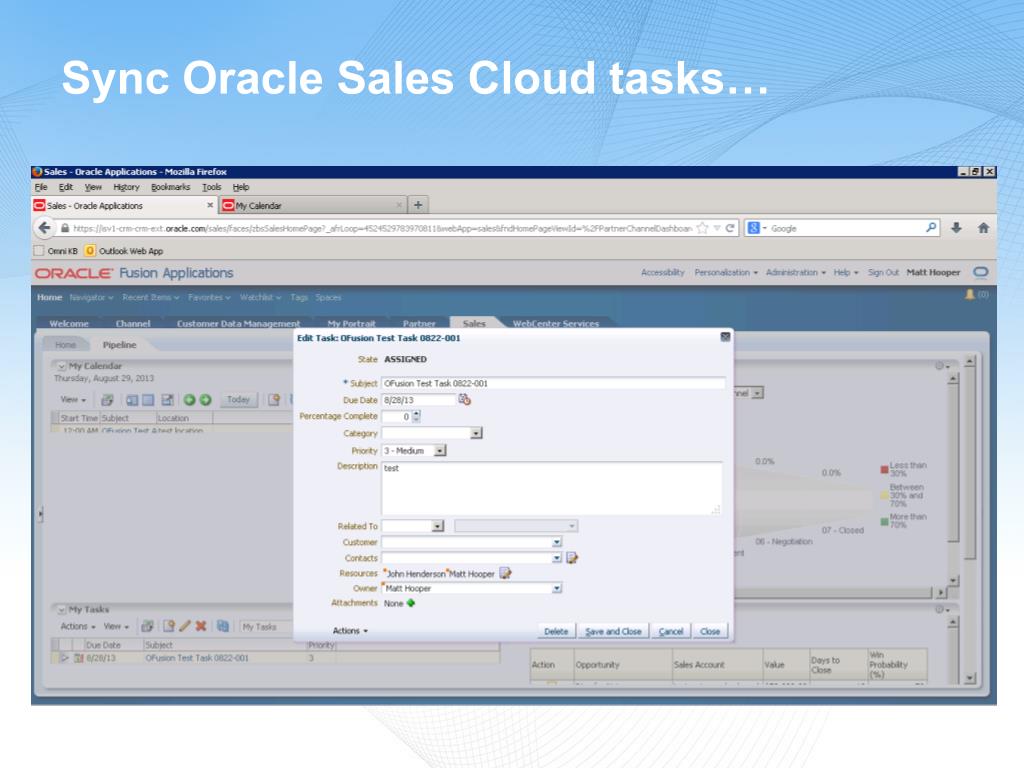Expand the 8/28/13 task row triangle
The width and height of the screenshot is (1024, 768).
(65, 658)
